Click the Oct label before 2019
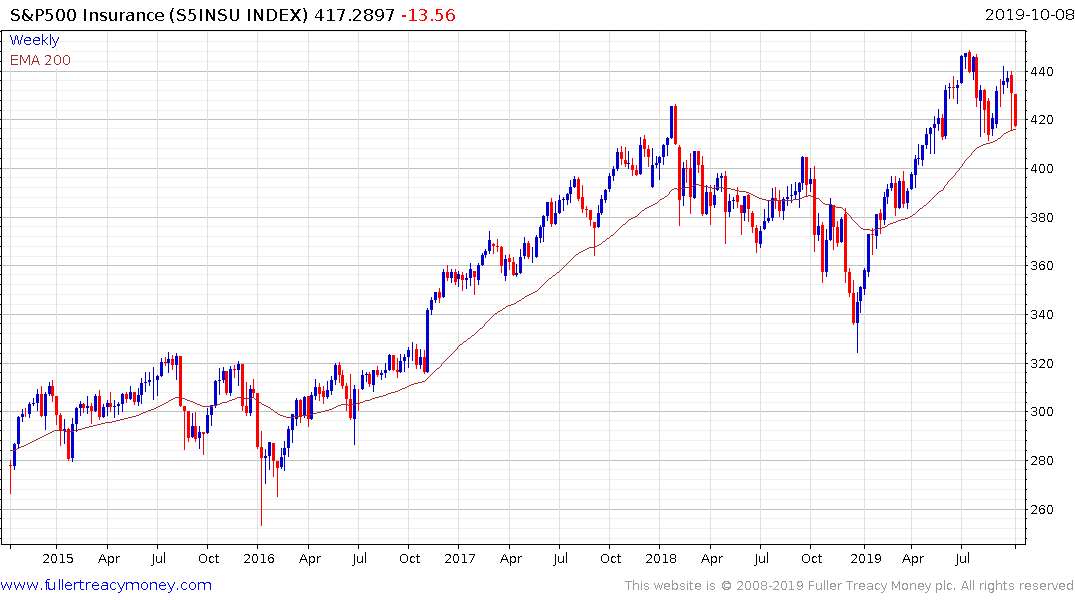 pos(812,558)
